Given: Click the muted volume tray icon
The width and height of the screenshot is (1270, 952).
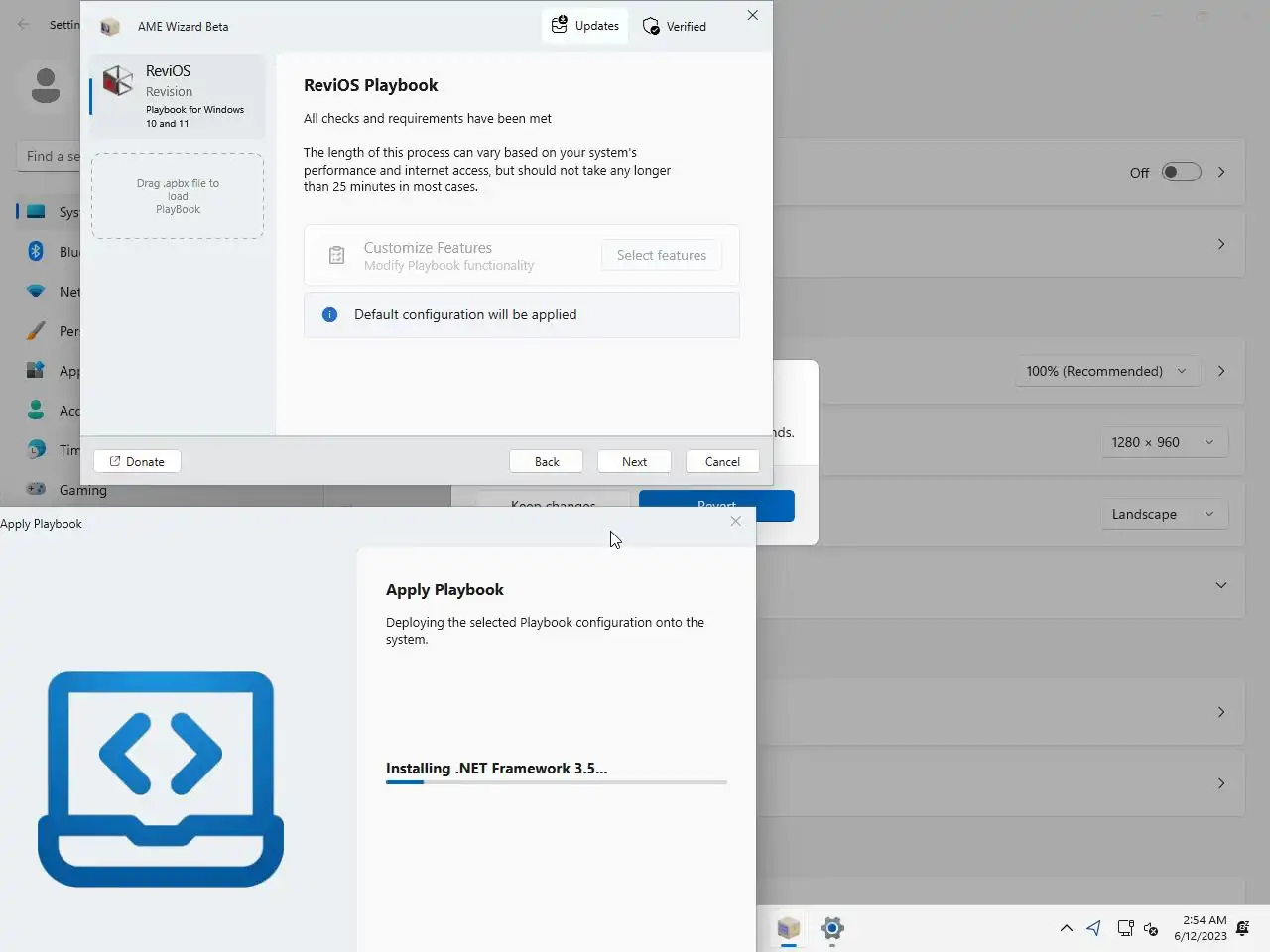Looking at the screenshot, I should pos(1151,928).
